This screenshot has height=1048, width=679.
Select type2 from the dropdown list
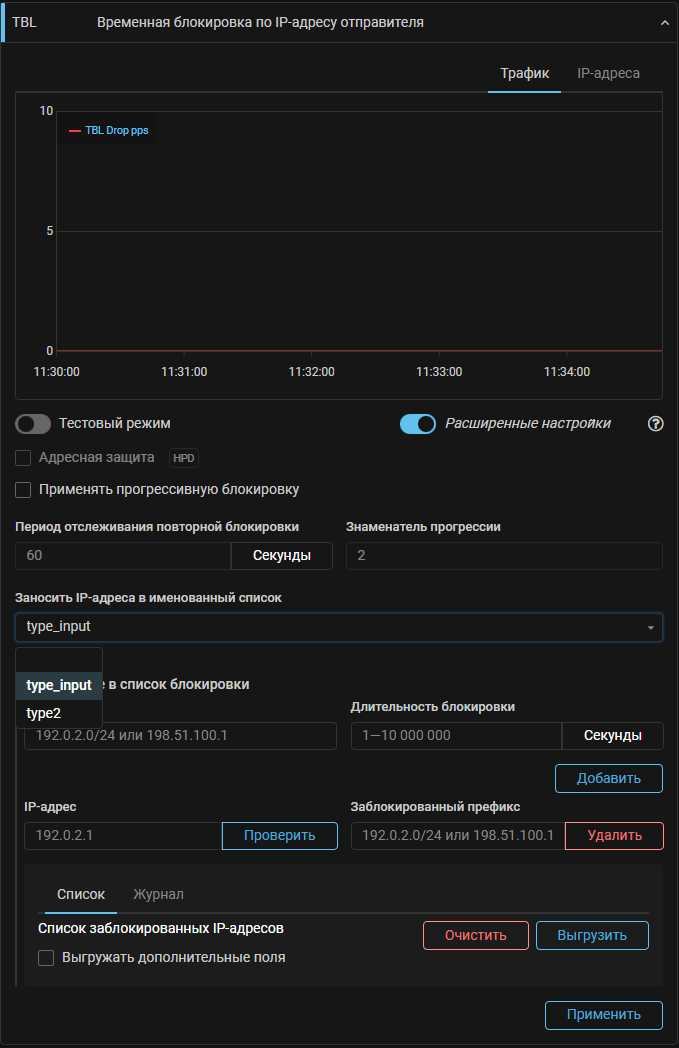click(x=44, y=713)
